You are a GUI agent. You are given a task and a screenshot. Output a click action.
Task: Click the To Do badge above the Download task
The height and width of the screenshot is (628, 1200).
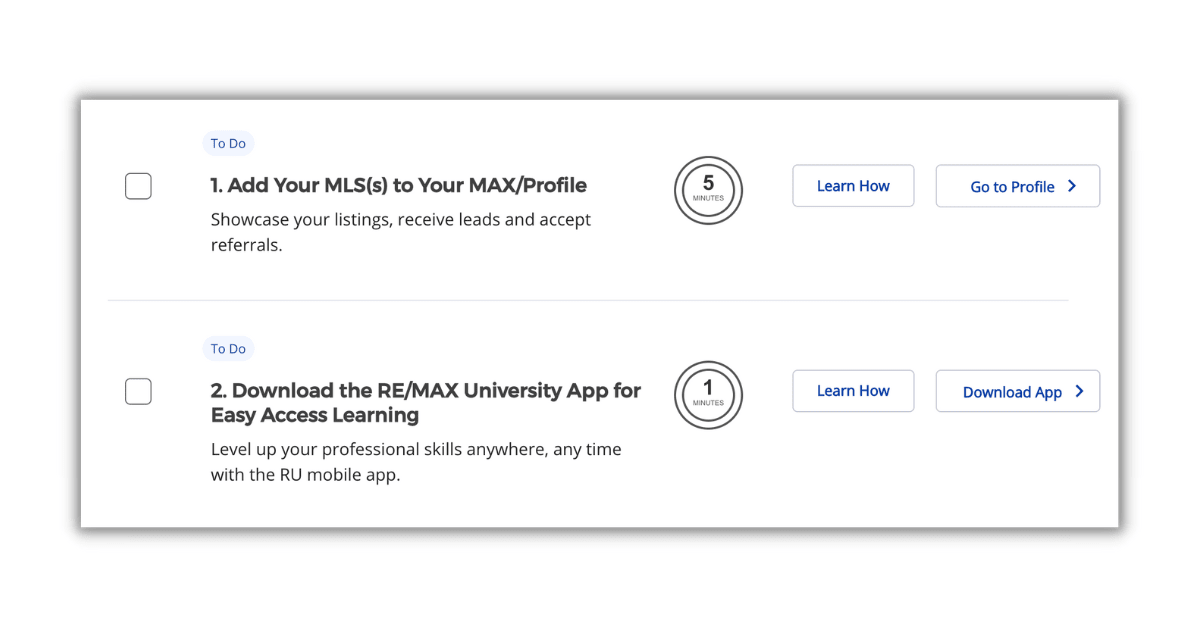point(228,348)
